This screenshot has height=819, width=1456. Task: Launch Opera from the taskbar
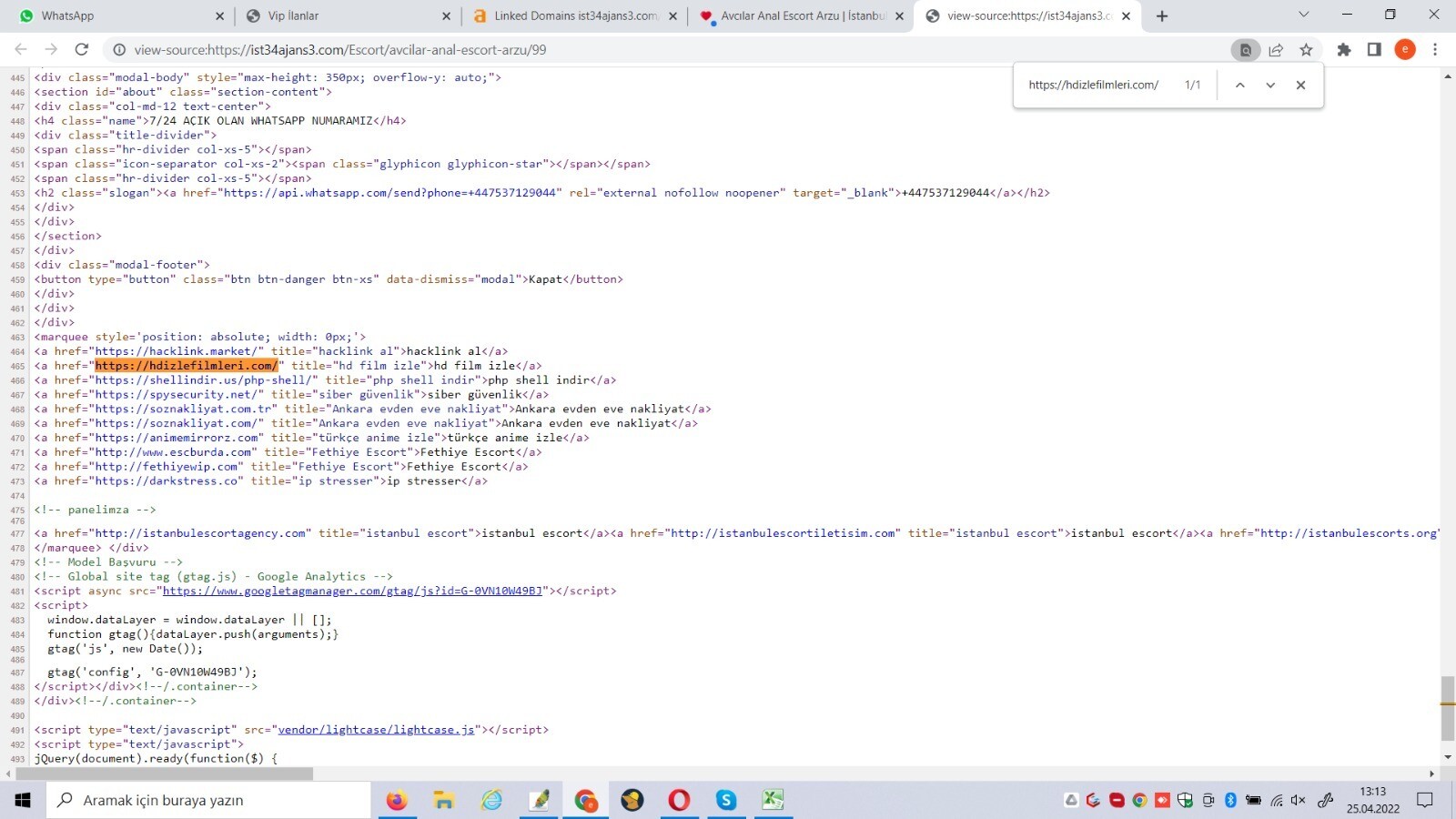(679, 800)
